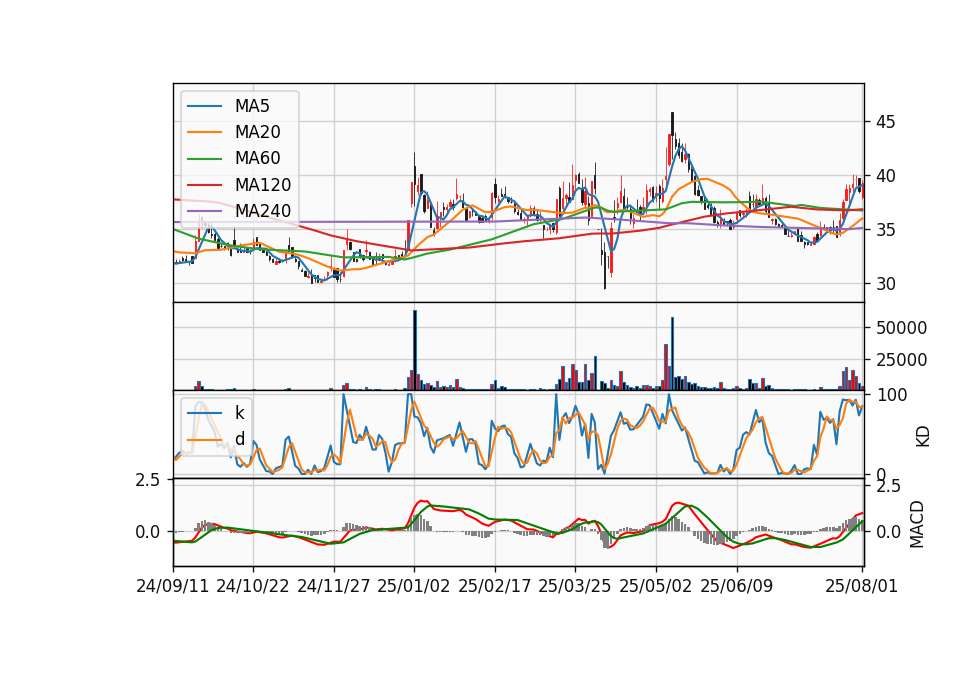Click the MACD axis label
Image resolution: width=960 pixels, height=690 pixels.
click(917, 525)
